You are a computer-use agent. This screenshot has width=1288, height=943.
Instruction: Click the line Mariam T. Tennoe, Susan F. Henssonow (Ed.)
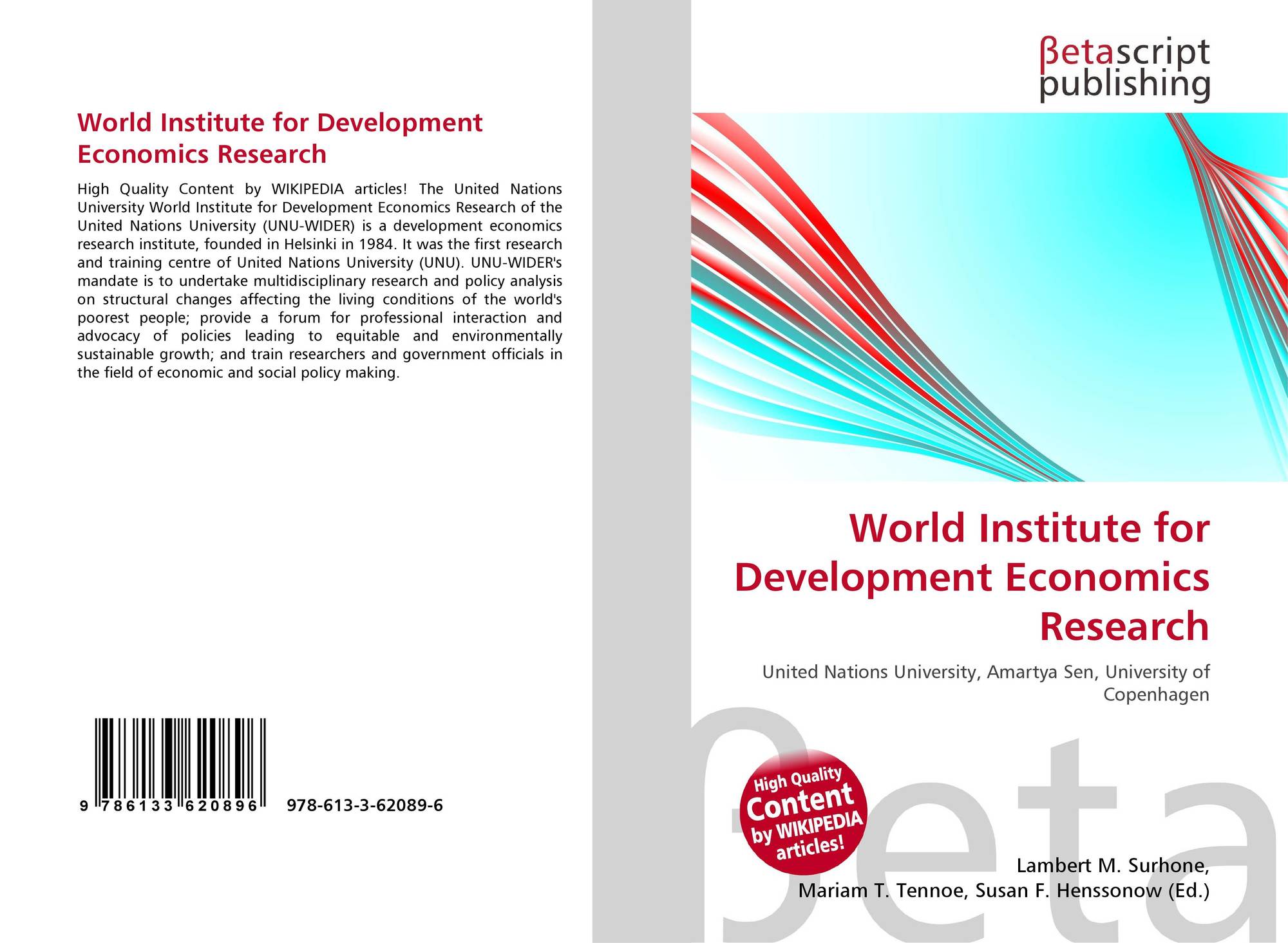tap(1004, 891)
